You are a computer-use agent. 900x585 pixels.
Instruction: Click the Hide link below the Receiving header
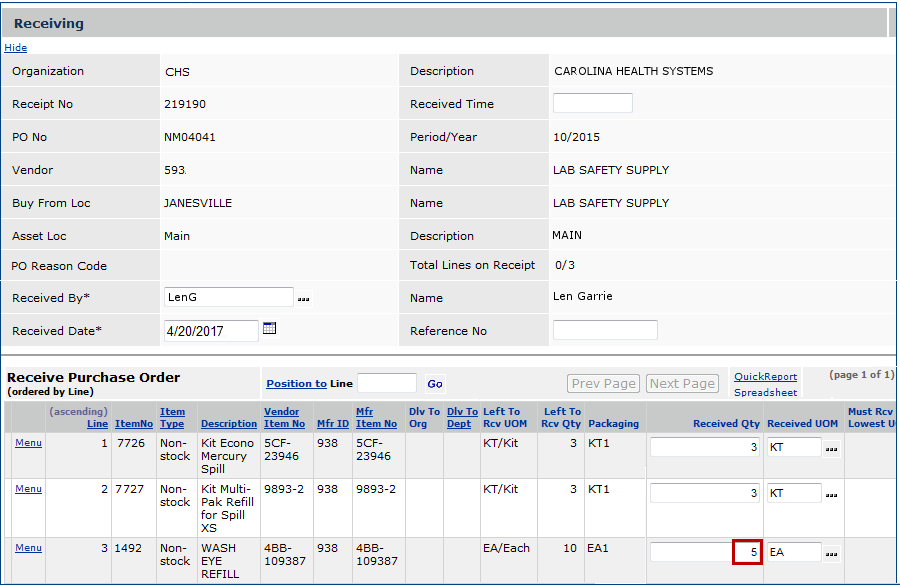[16, 47]
